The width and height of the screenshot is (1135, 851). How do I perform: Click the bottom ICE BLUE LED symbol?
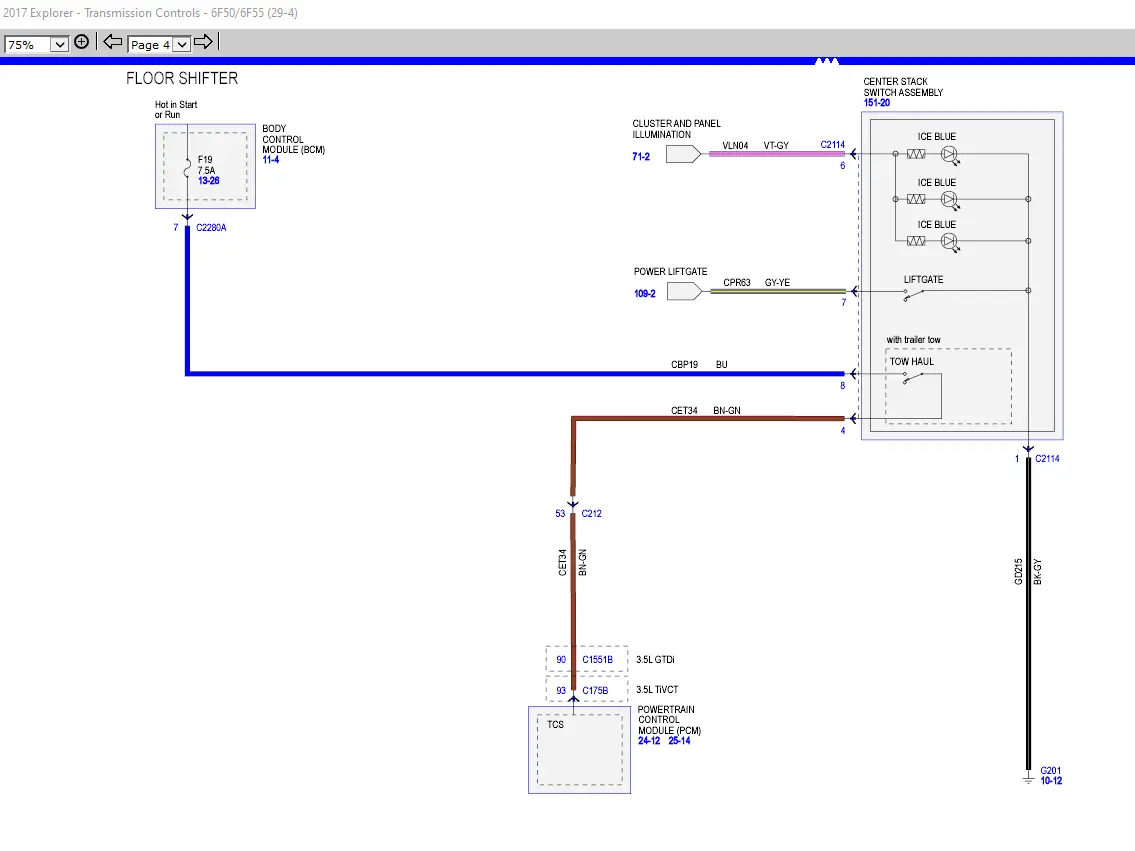coord(950,242)
